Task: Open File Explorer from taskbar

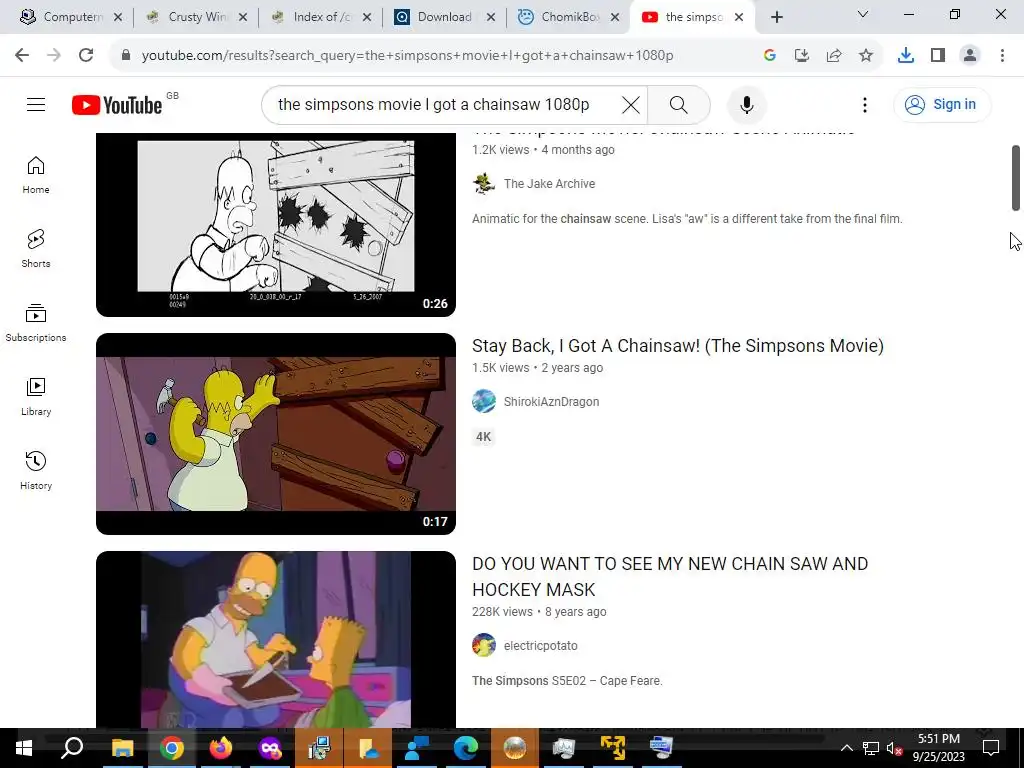Action: (122, 748)
